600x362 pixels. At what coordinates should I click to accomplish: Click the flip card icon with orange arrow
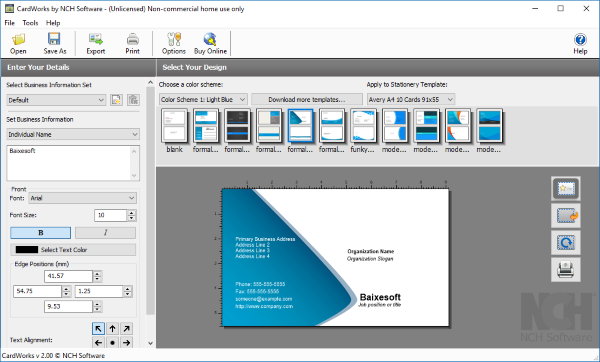[x=566, y=216]
